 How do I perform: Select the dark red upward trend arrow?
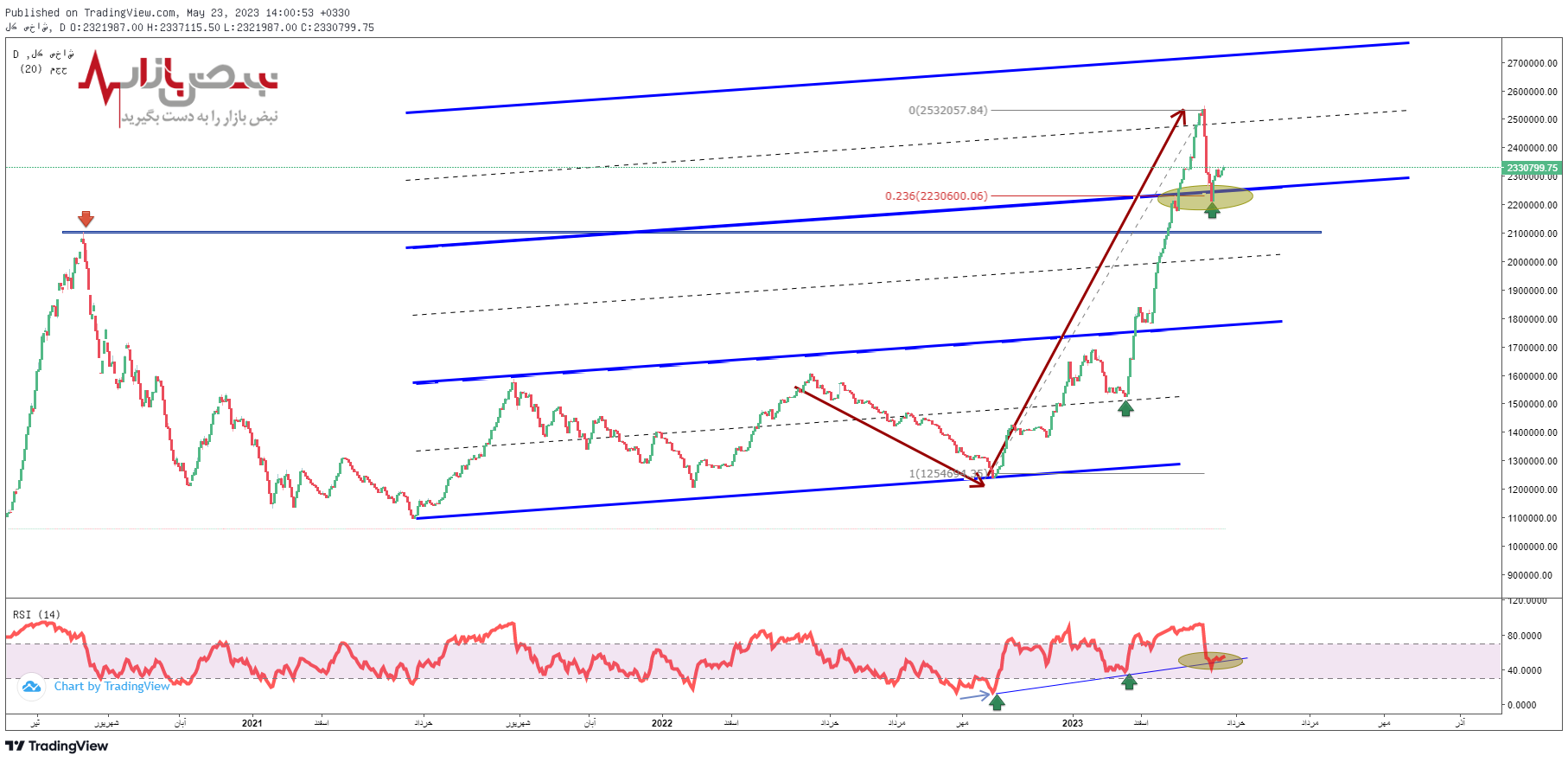pos(1087,291)
